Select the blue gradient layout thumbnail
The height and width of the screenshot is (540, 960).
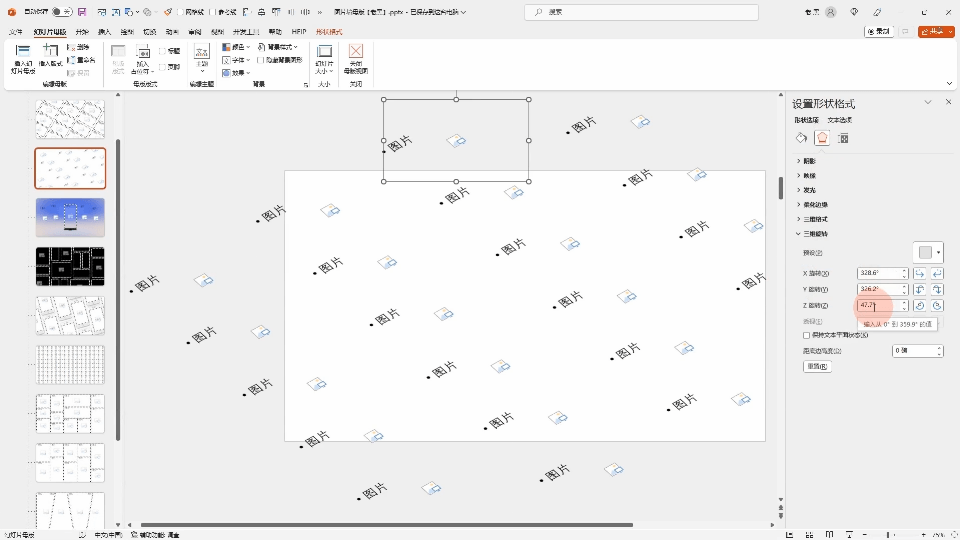[x=70, y=217]
